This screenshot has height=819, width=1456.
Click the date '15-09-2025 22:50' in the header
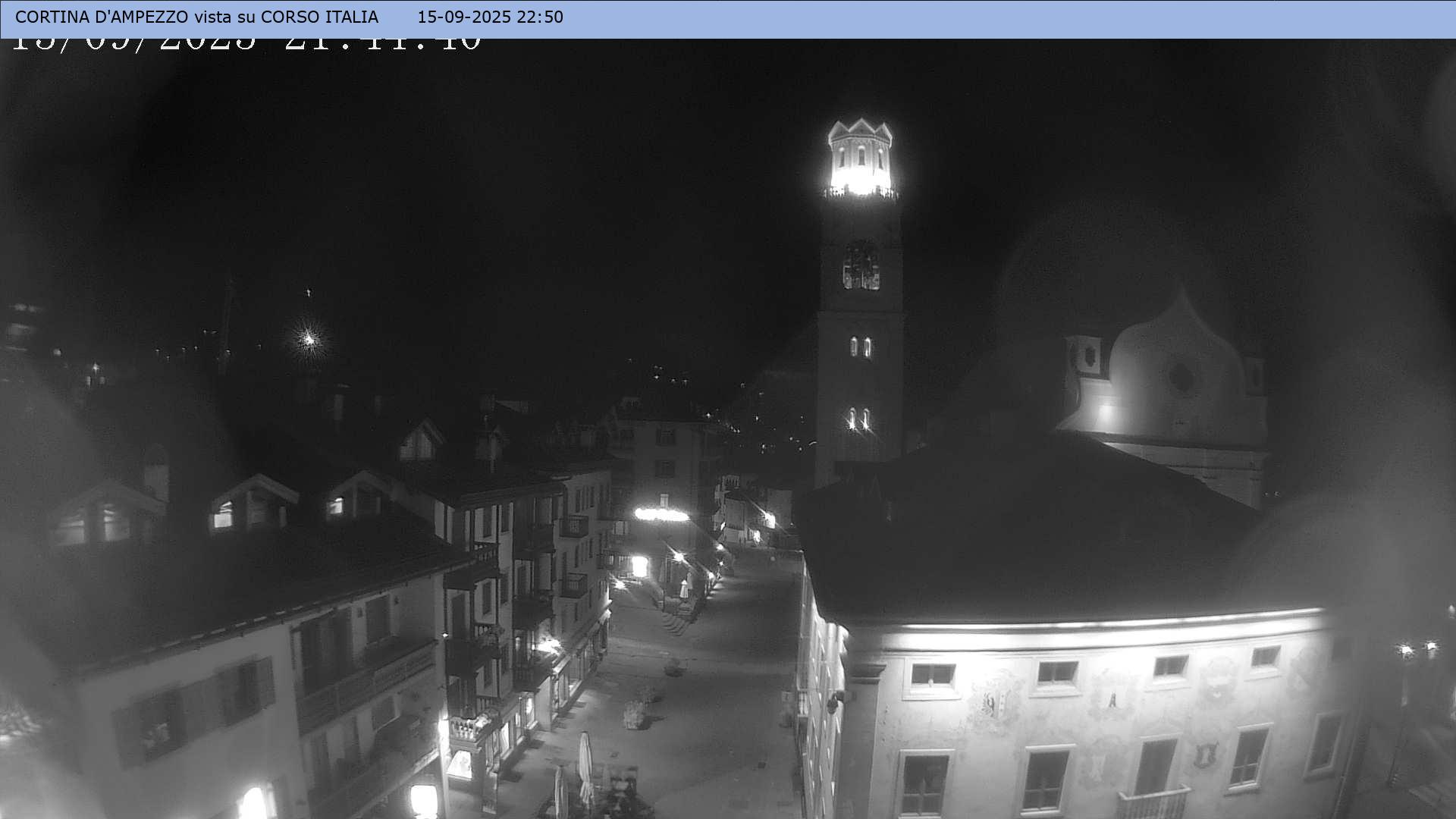[490, 17]
